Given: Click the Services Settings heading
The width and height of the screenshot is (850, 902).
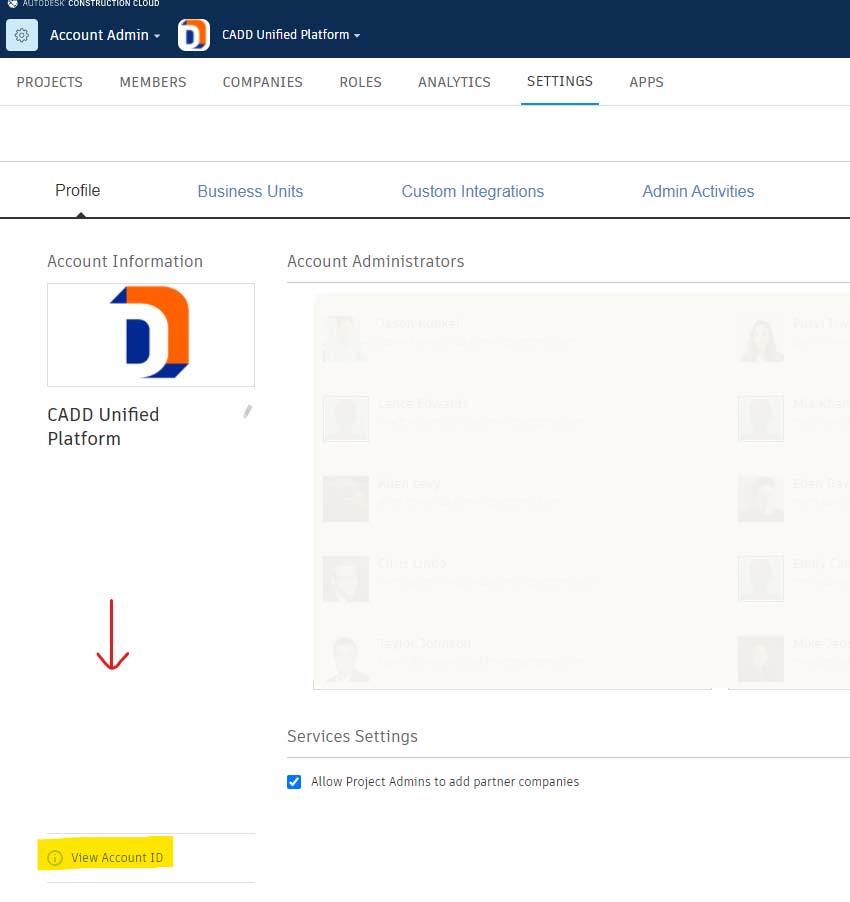Looking at the screenshot, I should [x=353, y=736].
